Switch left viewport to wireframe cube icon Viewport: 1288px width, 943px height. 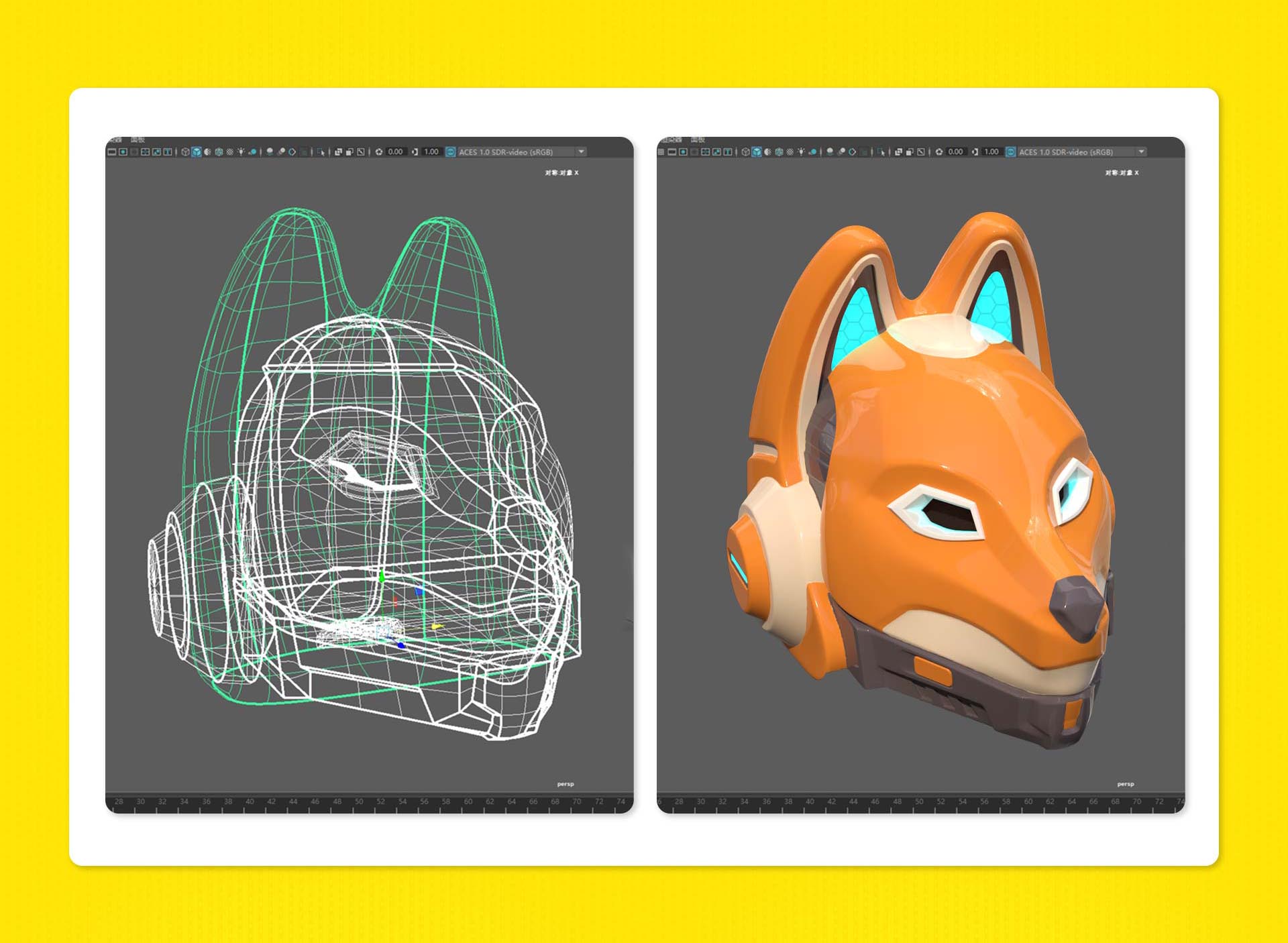(x=186, y=152)
